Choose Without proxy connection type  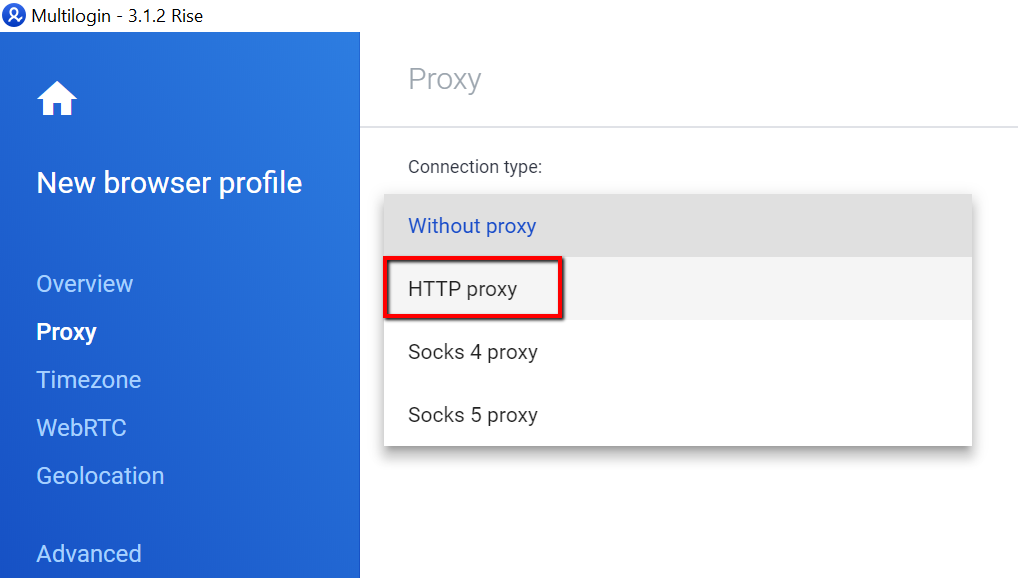click(x=678, y=226)
